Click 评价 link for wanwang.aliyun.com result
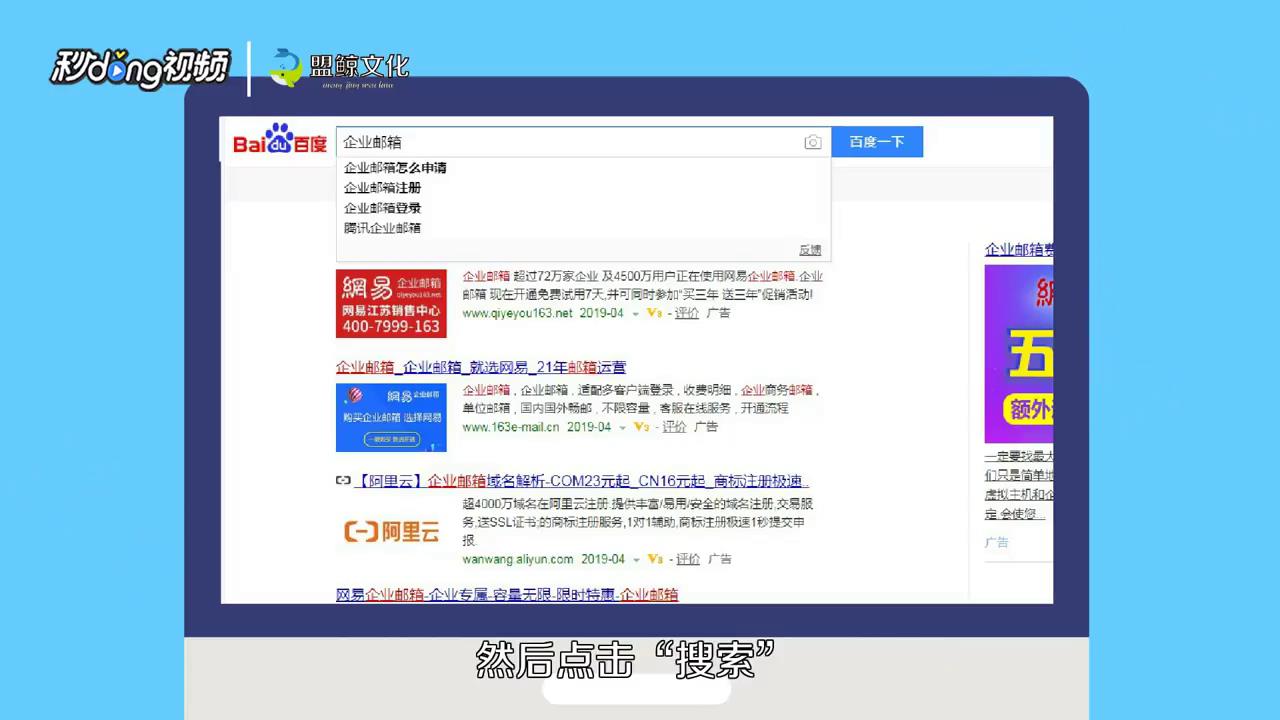The height and width of the screenshot is (720, 1280). click(x=687, y=559)
